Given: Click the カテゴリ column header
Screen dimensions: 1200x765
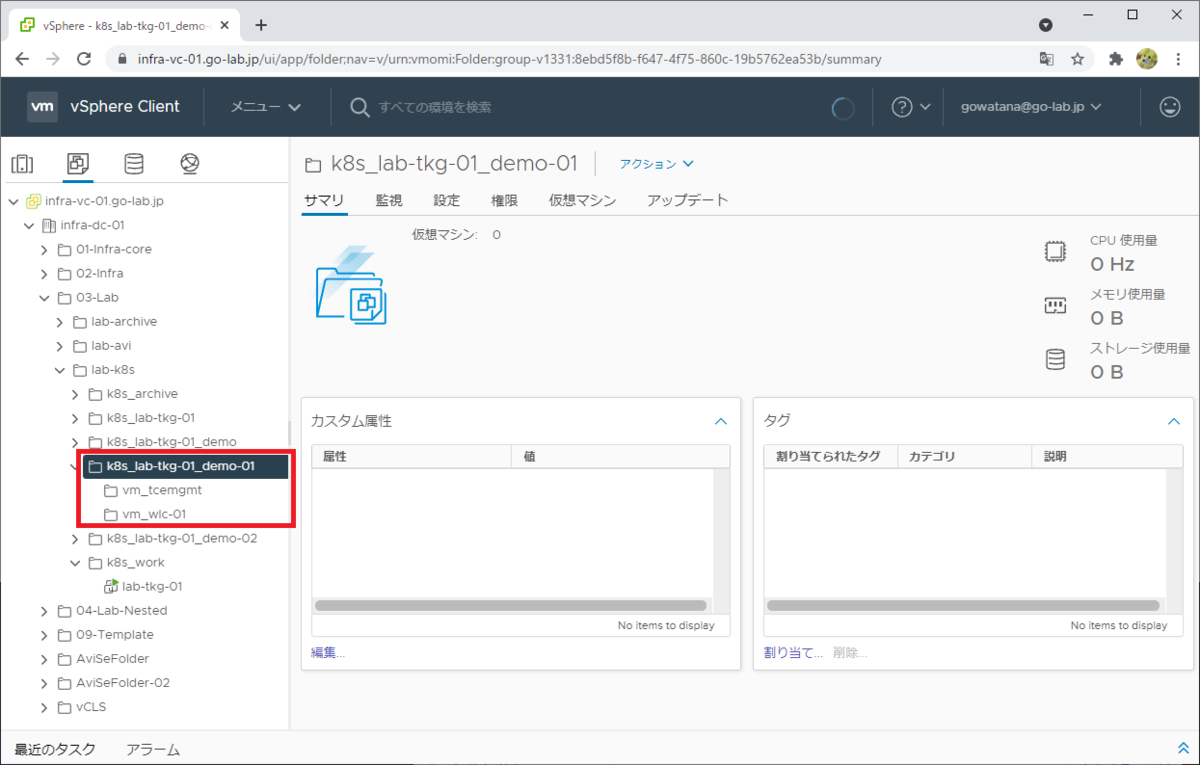Looking at the screenshot, I should point(964,456).
